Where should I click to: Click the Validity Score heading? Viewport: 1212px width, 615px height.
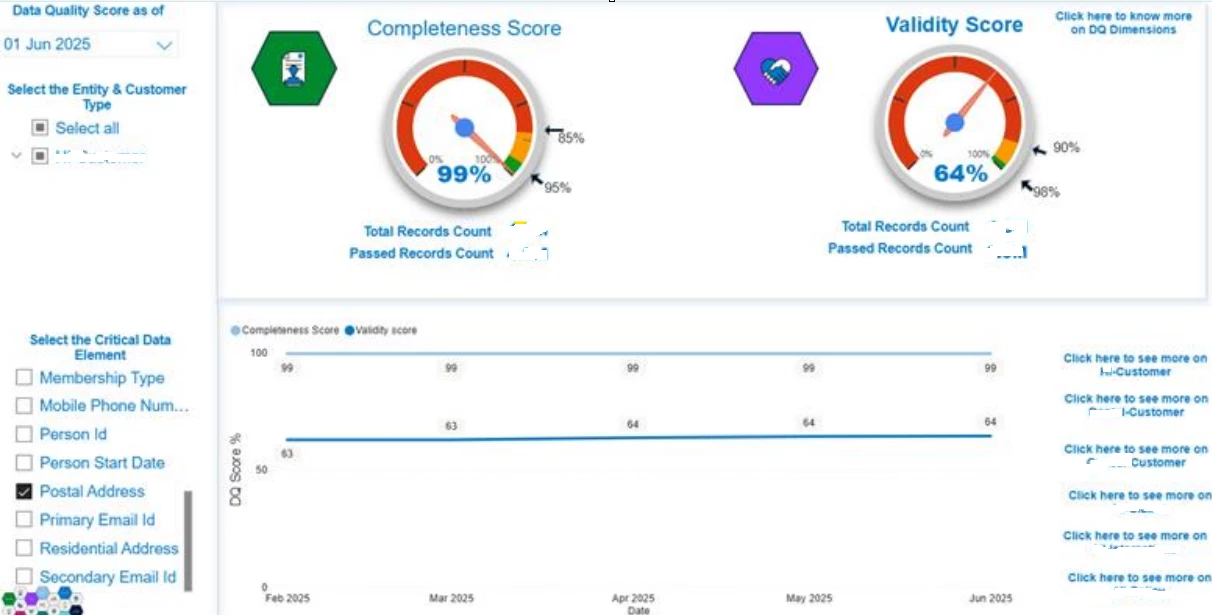point(954,24)
